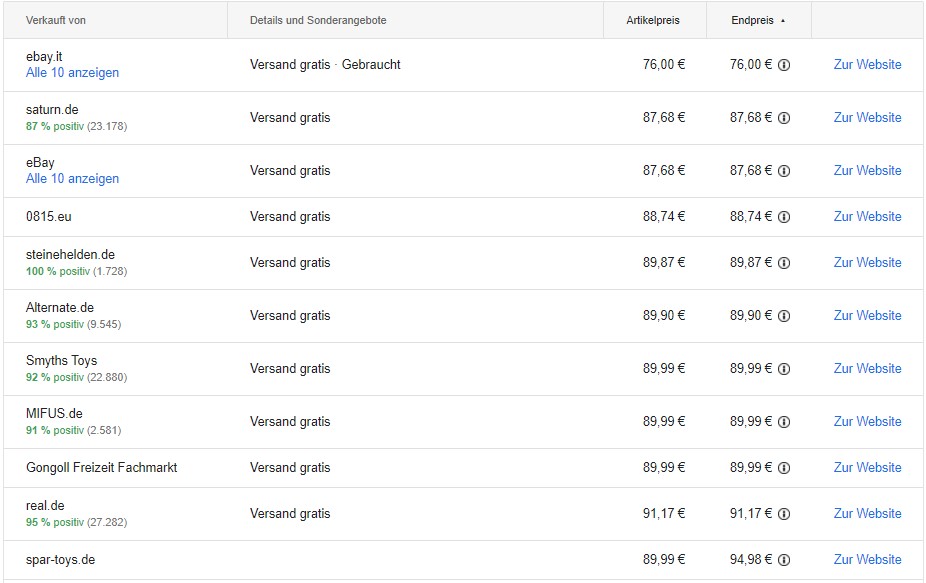Follow 'Zur Website' link for spar-toys.de
This screenshot has height=583, width=926.
point(867,559)
